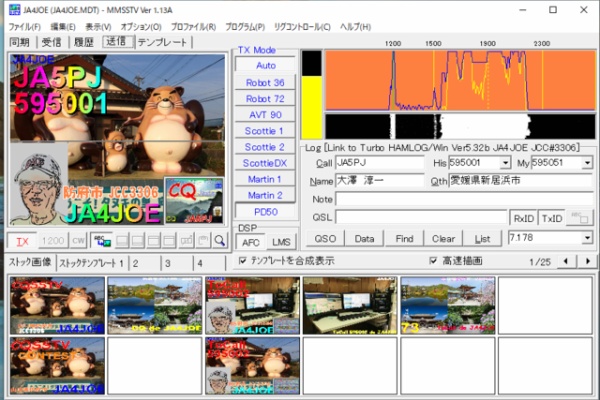The image size is (600, 400).
Task: Expand the My report dropdown
Action: [587, 163]
